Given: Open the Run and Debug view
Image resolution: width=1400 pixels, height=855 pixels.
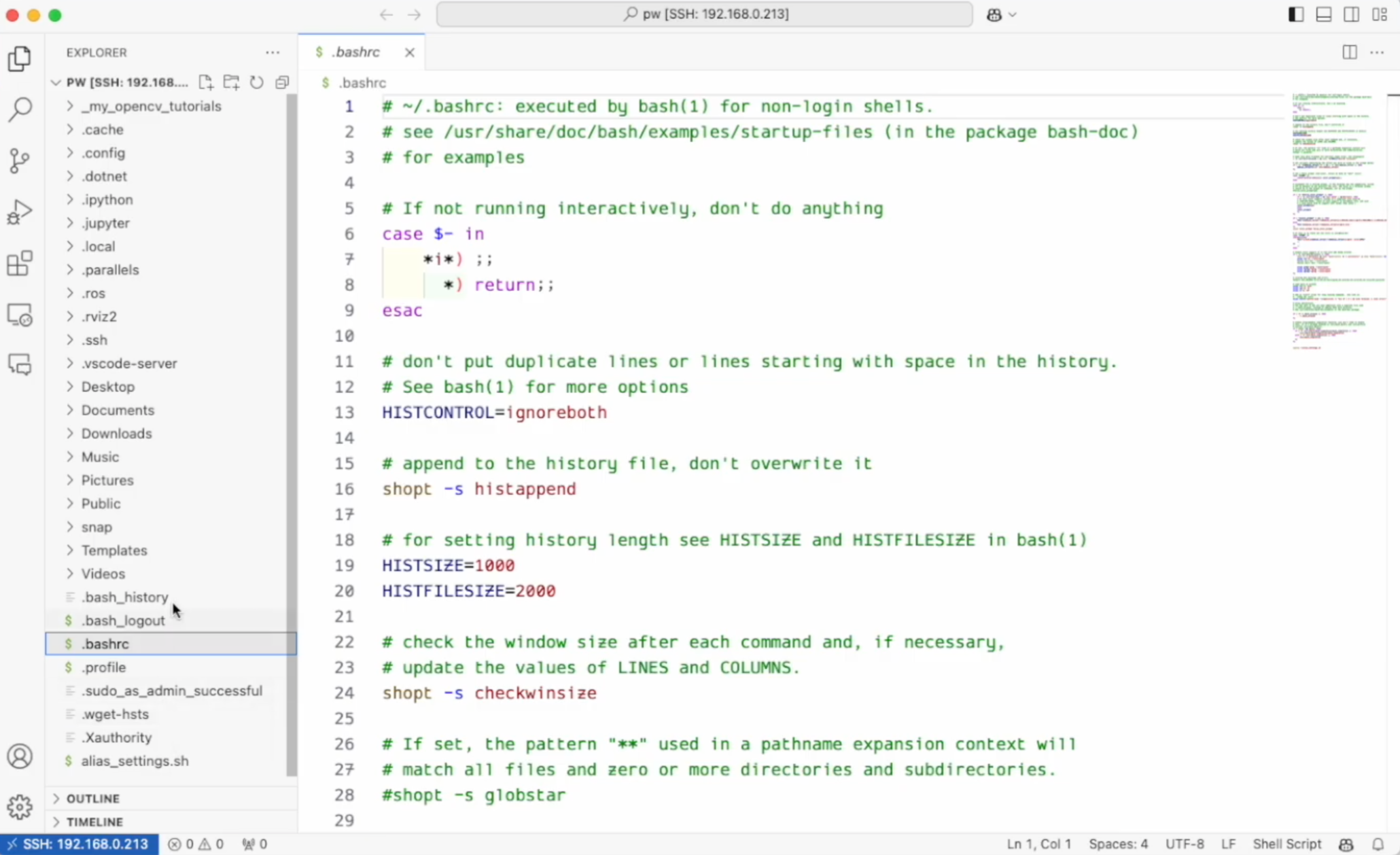Looking at the screenshot, I should point(20,212).
